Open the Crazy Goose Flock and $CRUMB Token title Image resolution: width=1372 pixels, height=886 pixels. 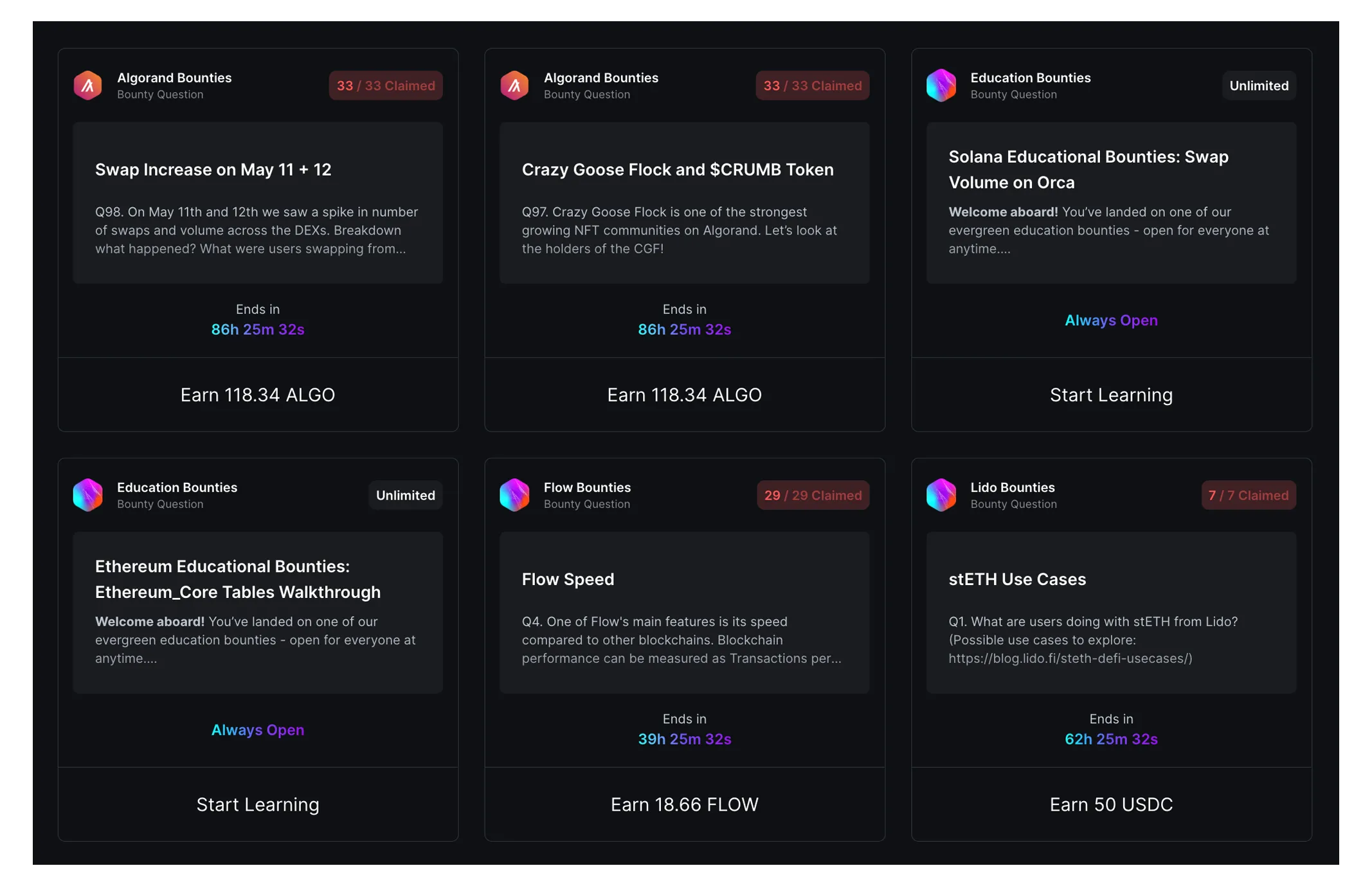(x=678, y=170)
